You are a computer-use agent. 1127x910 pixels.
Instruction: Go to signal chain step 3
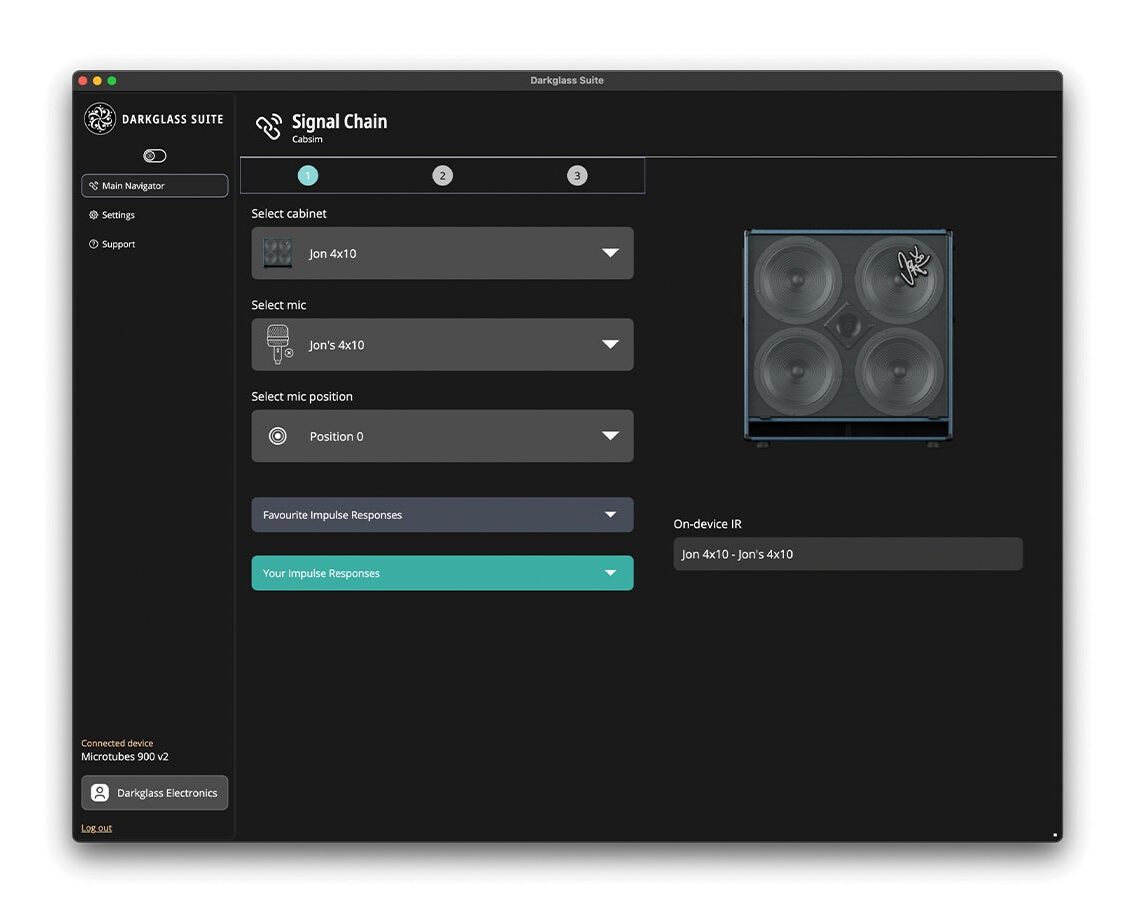(x=576, y=175)
